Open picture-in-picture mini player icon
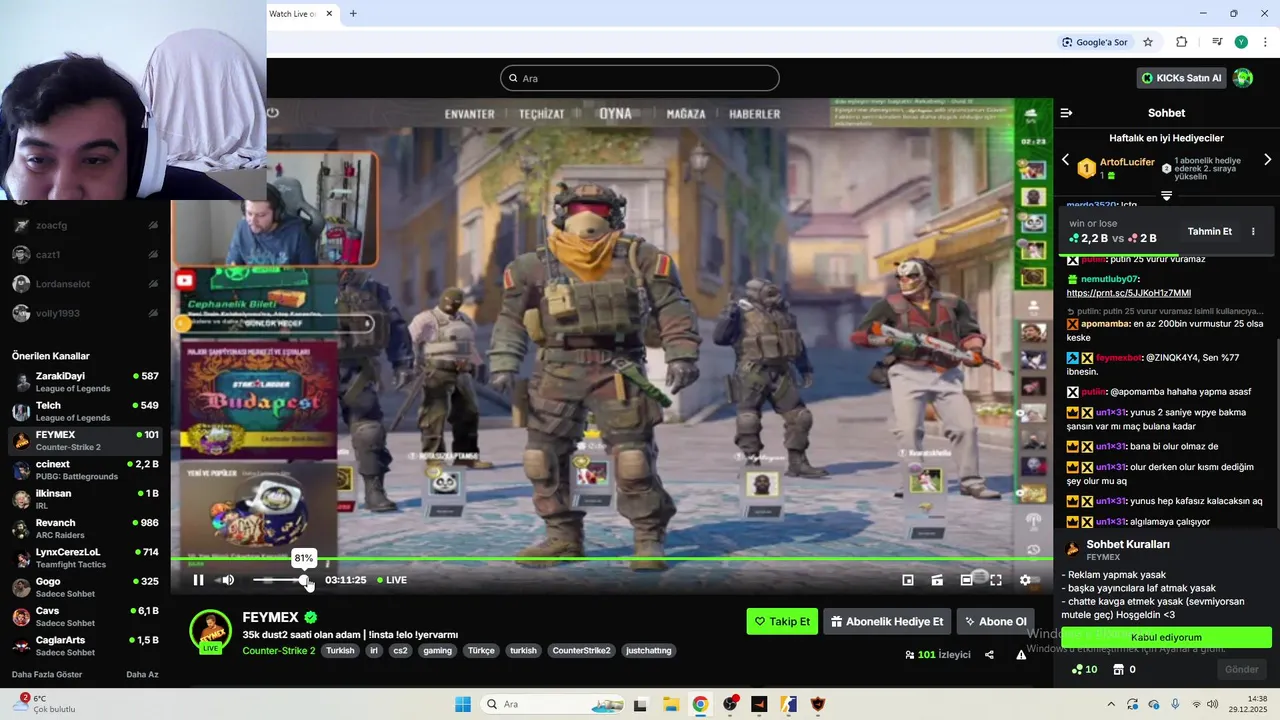This screenshot has height=720, width=1280. [x=908, y=580]
